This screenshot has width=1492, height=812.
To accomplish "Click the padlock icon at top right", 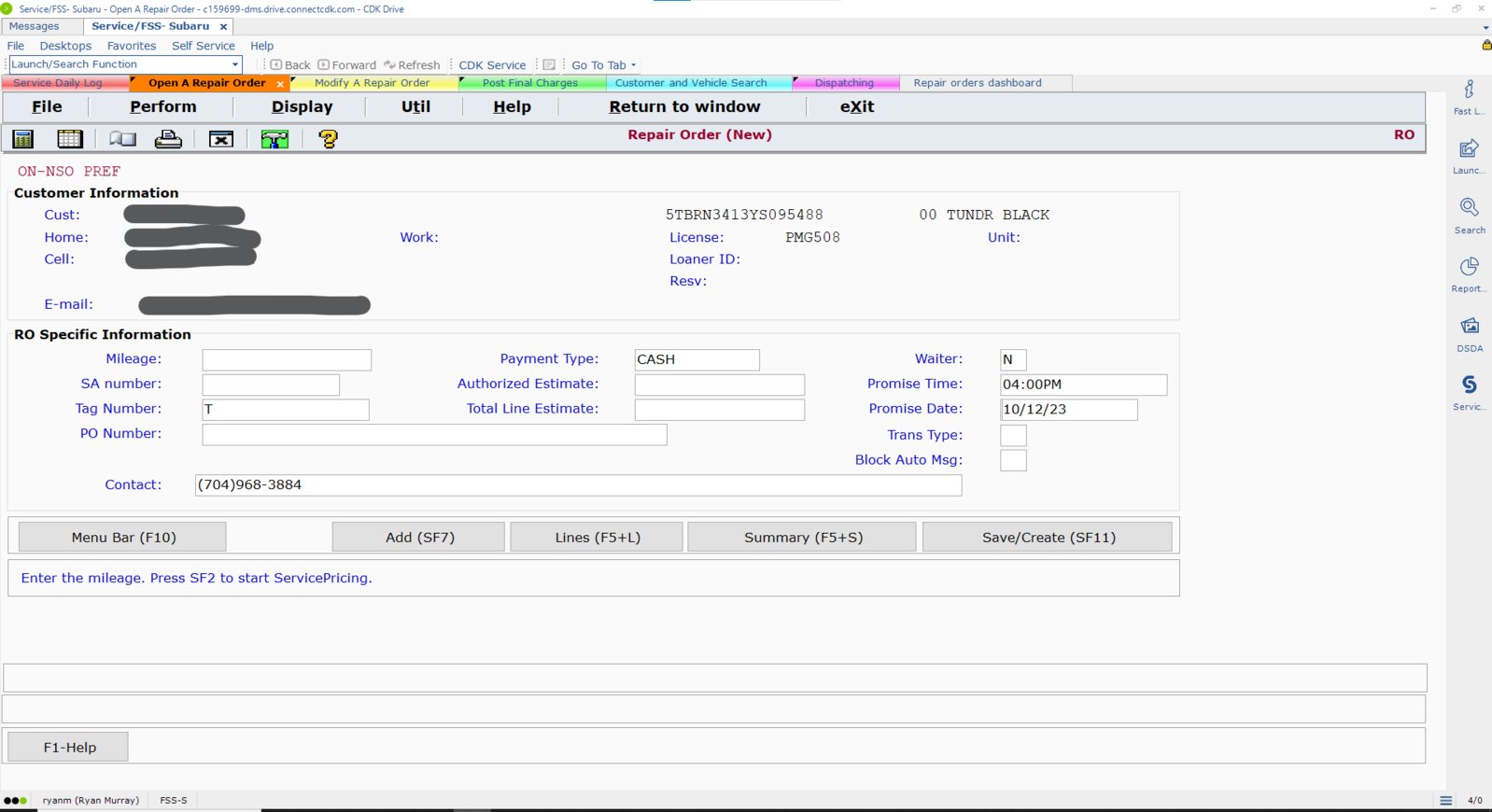I will coord(1486,45).
